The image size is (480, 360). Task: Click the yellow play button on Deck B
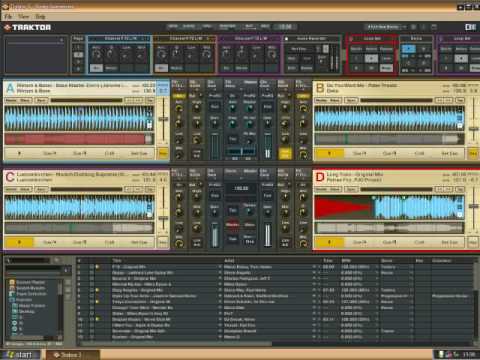pyautogui.click(x=329, y=153)
